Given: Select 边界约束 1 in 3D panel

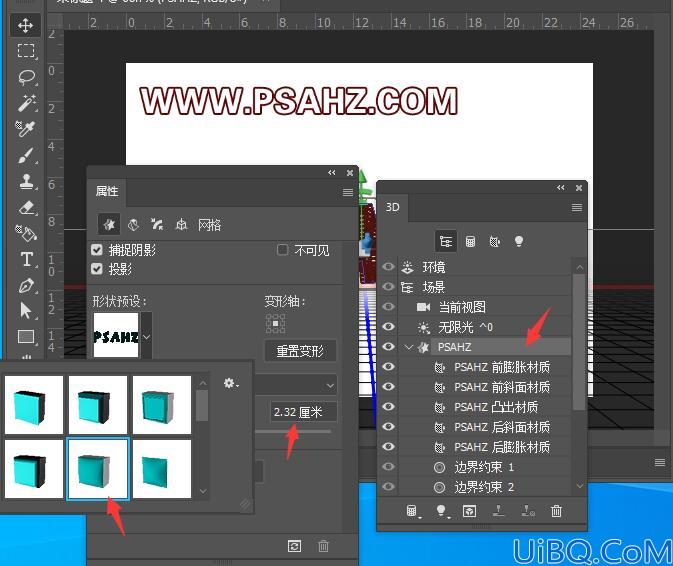Looking at the screenshot, I should 485,466.
